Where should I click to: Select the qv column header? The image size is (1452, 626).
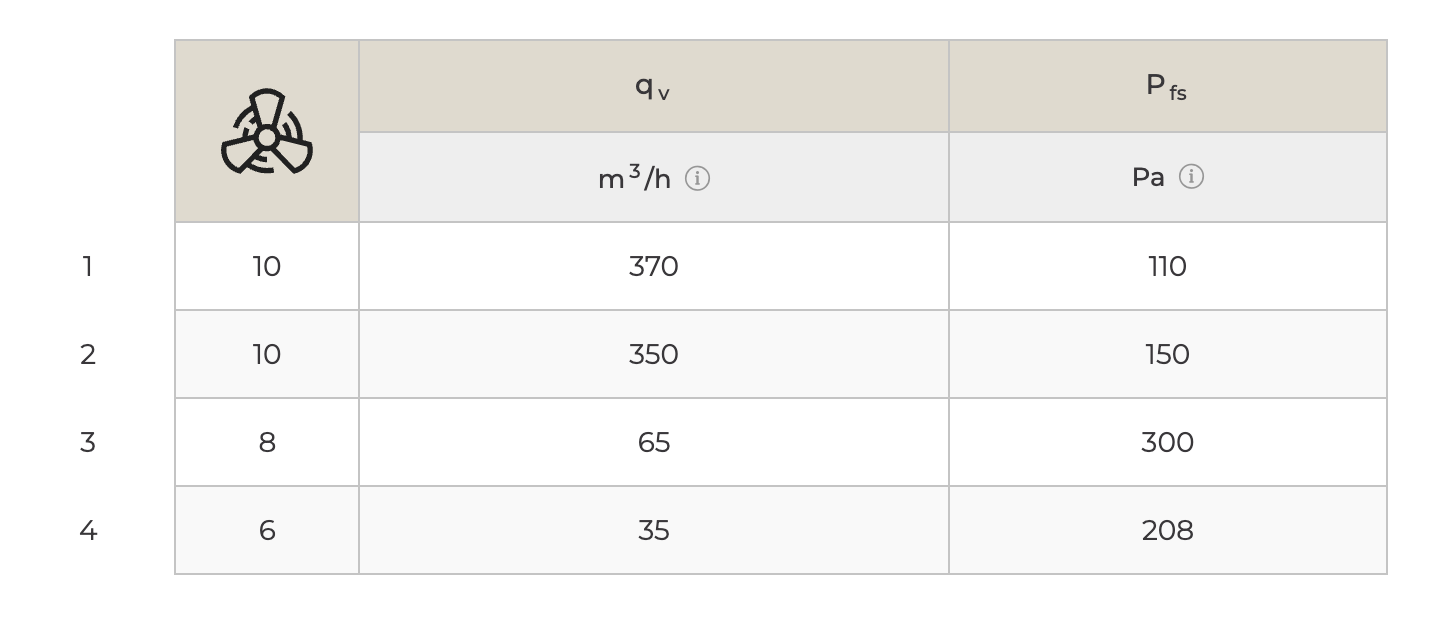(x=653, y=87)
